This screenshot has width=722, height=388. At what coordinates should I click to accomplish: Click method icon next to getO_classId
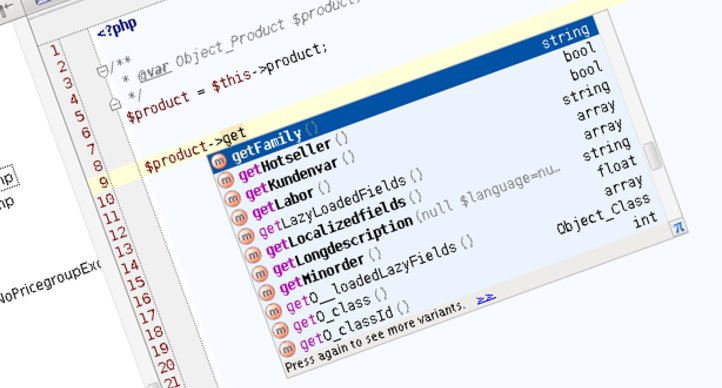286,349
